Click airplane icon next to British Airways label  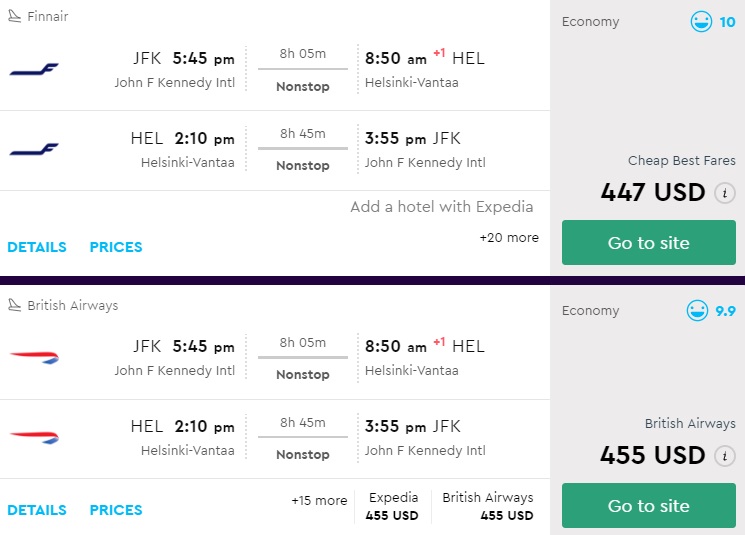point(14,305)
